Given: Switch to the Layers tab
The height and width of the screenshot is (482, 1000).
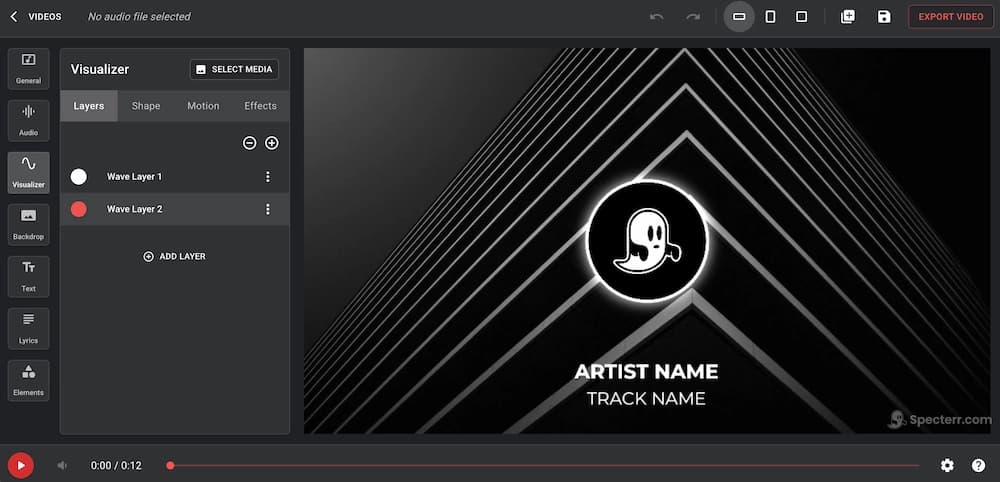Looking at the screenshot, I should click(x=89, y=106).
